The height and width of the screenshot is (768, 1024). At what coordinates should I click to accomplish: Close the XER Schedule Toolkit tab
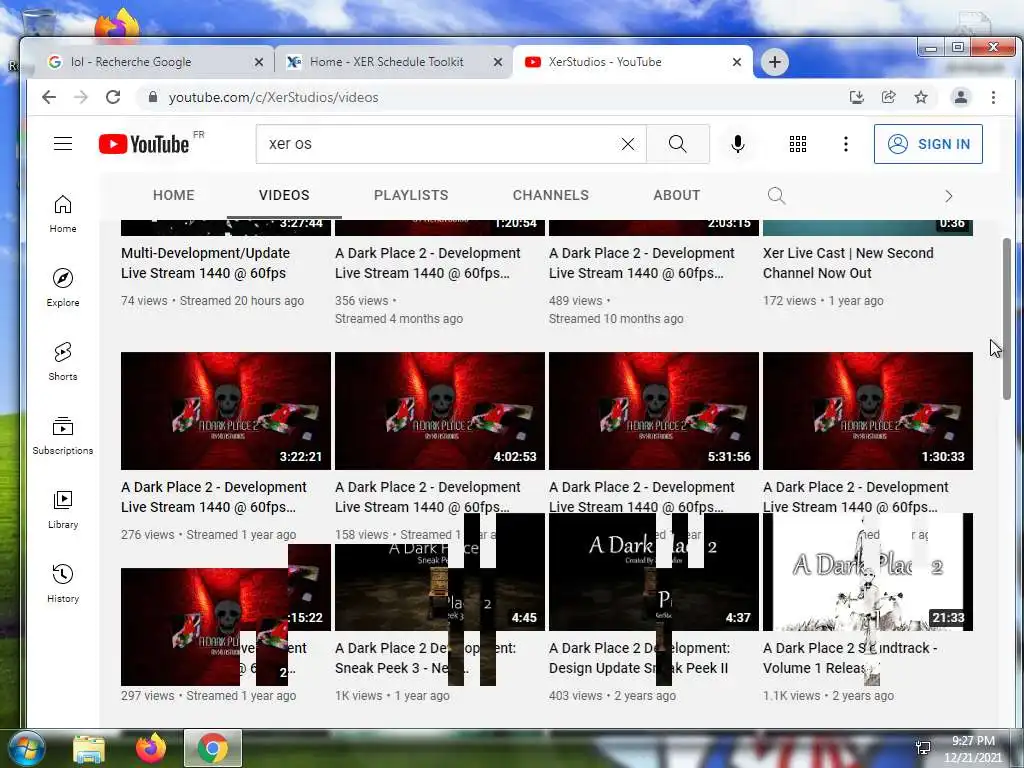498,62
